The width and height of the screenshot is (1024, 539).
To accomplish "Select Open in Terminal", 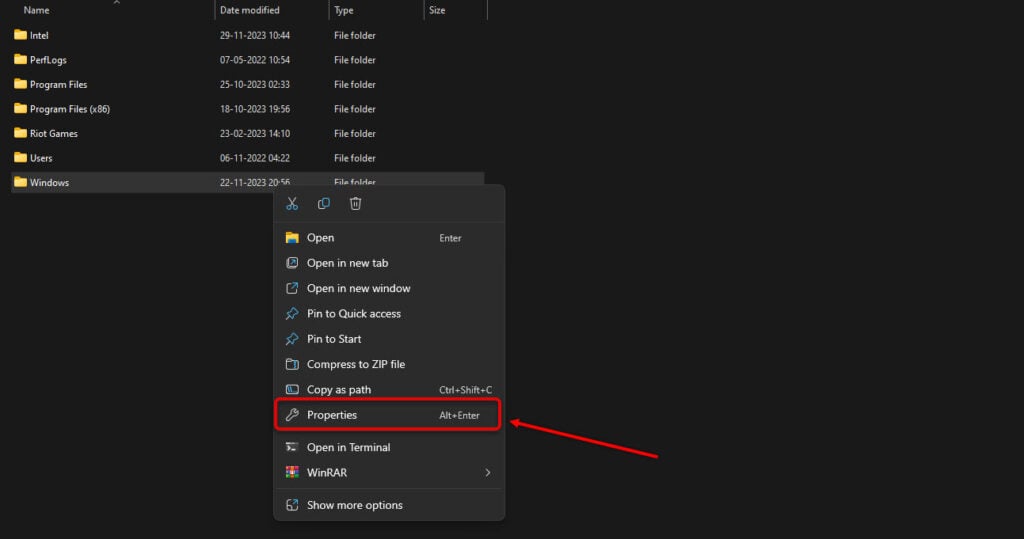I will click(389, 447).
